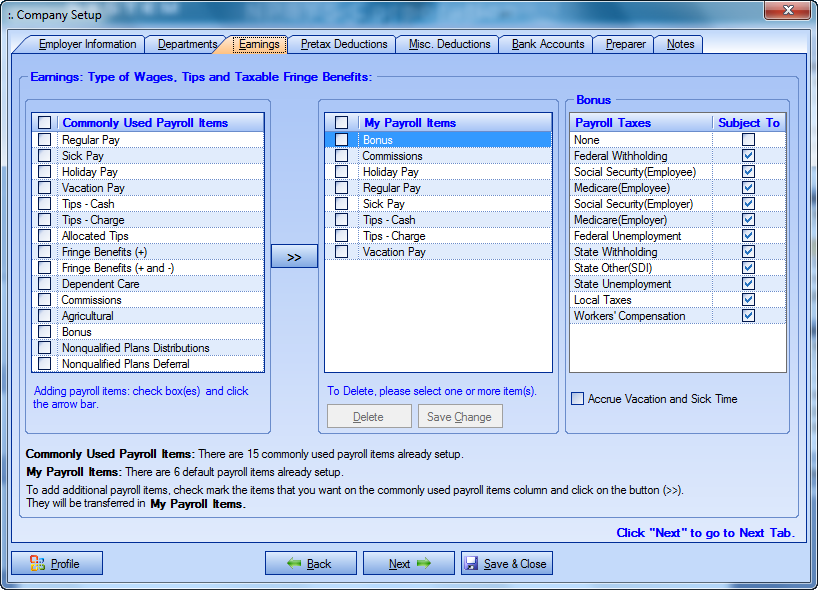Click the green Next arrow icon
818x590 pixels.
pos(424,563)
